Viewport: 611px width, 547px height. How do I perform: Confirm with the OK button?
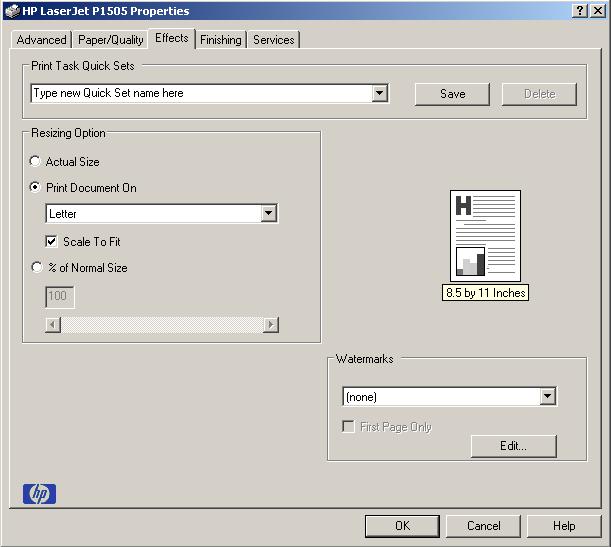(403, 526)
